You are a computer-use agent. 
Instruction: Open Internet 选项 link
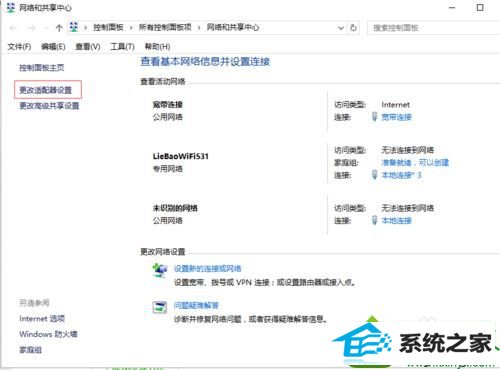point(42,319)
